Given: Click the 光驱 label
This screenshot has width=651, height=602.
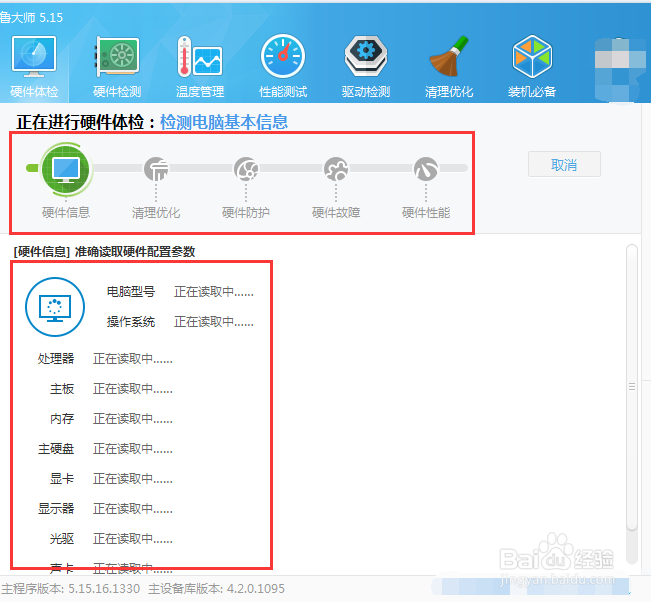Looking at the screenshot, I should 62,539.
